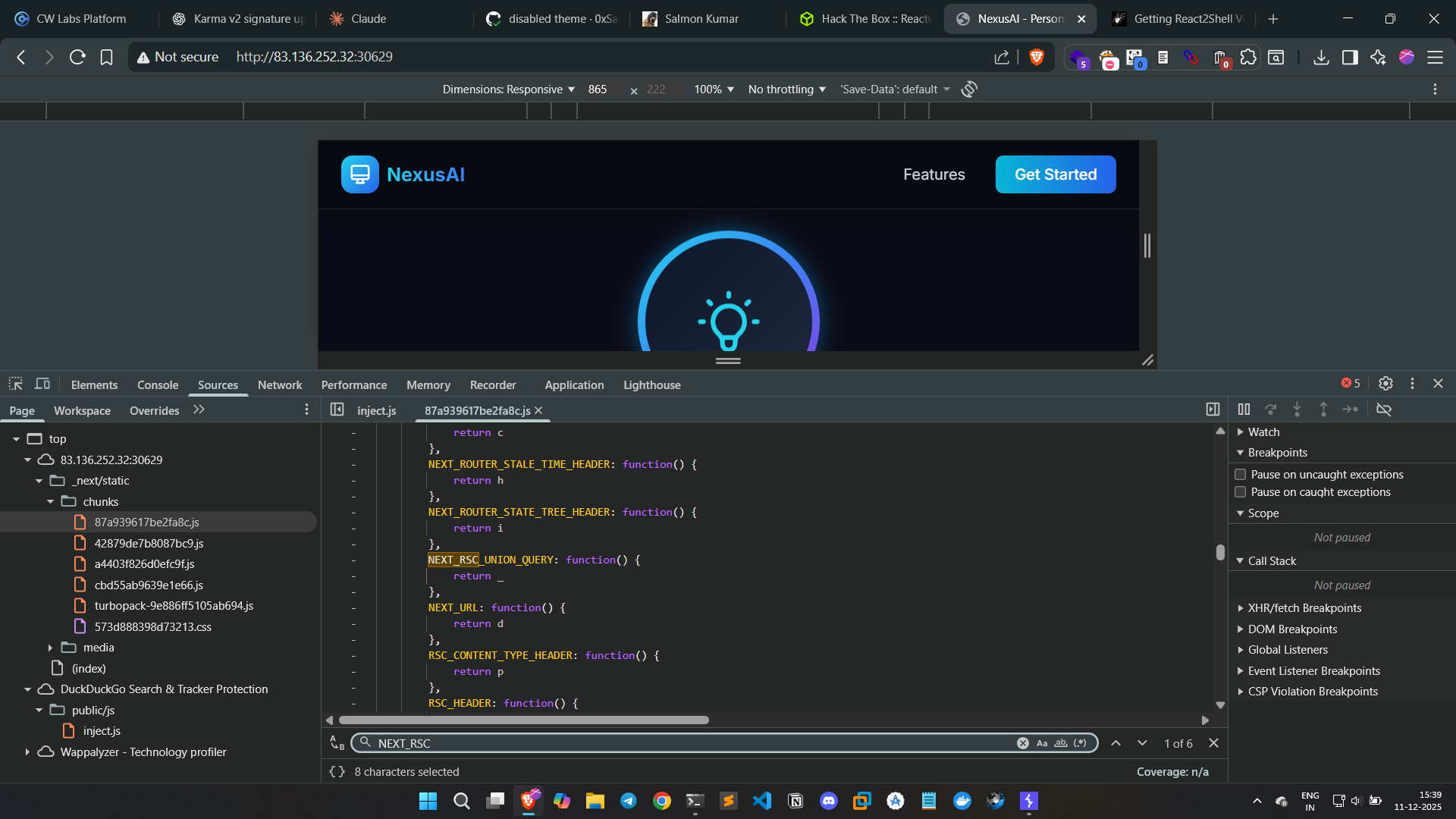
Task: Toggle the device toolbar icon
Action: 42,384
